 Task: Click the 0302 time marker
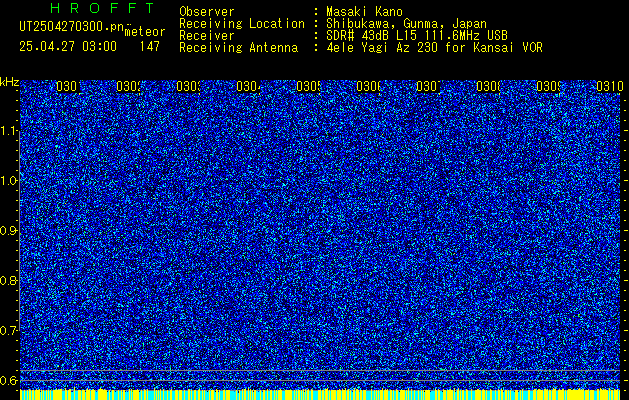[x=127, y=86]
